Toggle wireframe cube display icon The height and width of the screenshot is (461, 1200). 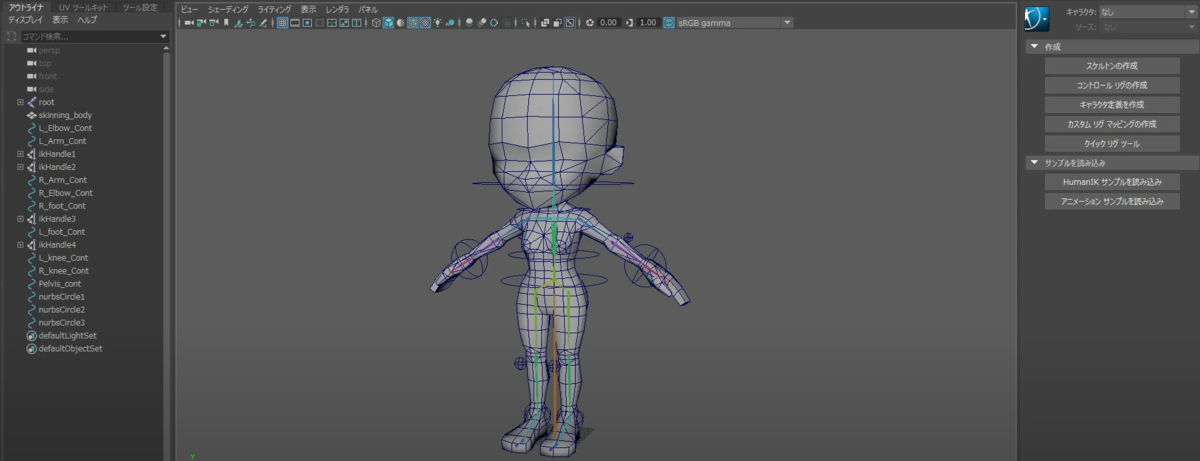[x=376, y=22]
